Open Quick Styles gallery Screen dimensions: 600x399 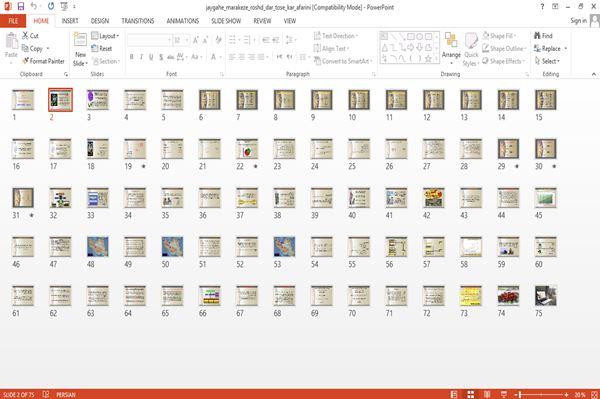(471, 50)
